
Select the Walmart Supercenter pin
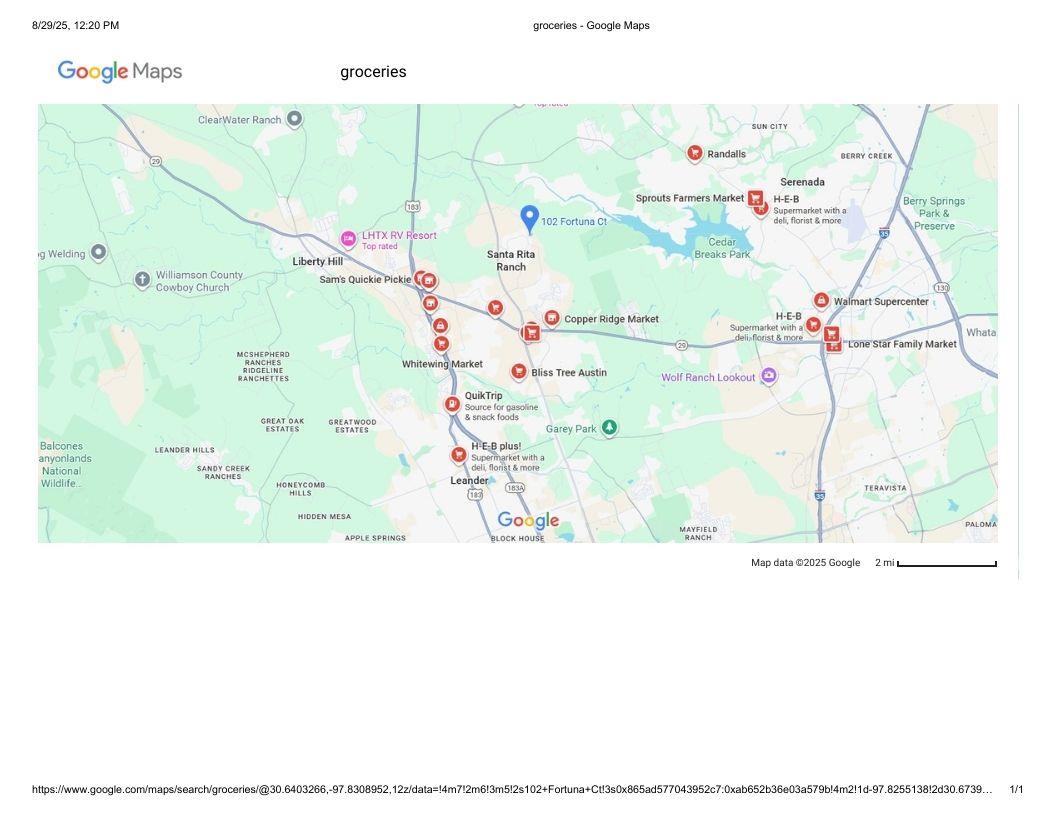click(x=821, y=300)
